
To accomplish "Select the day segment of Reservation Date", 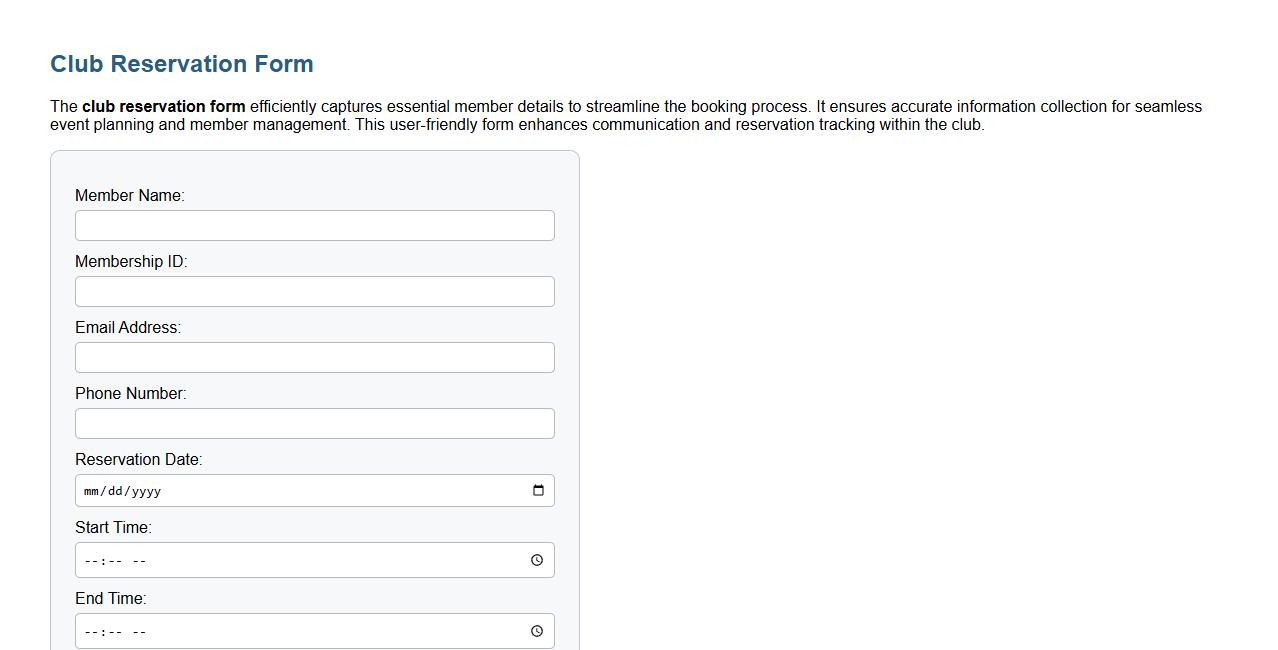I will click(117, 491).
